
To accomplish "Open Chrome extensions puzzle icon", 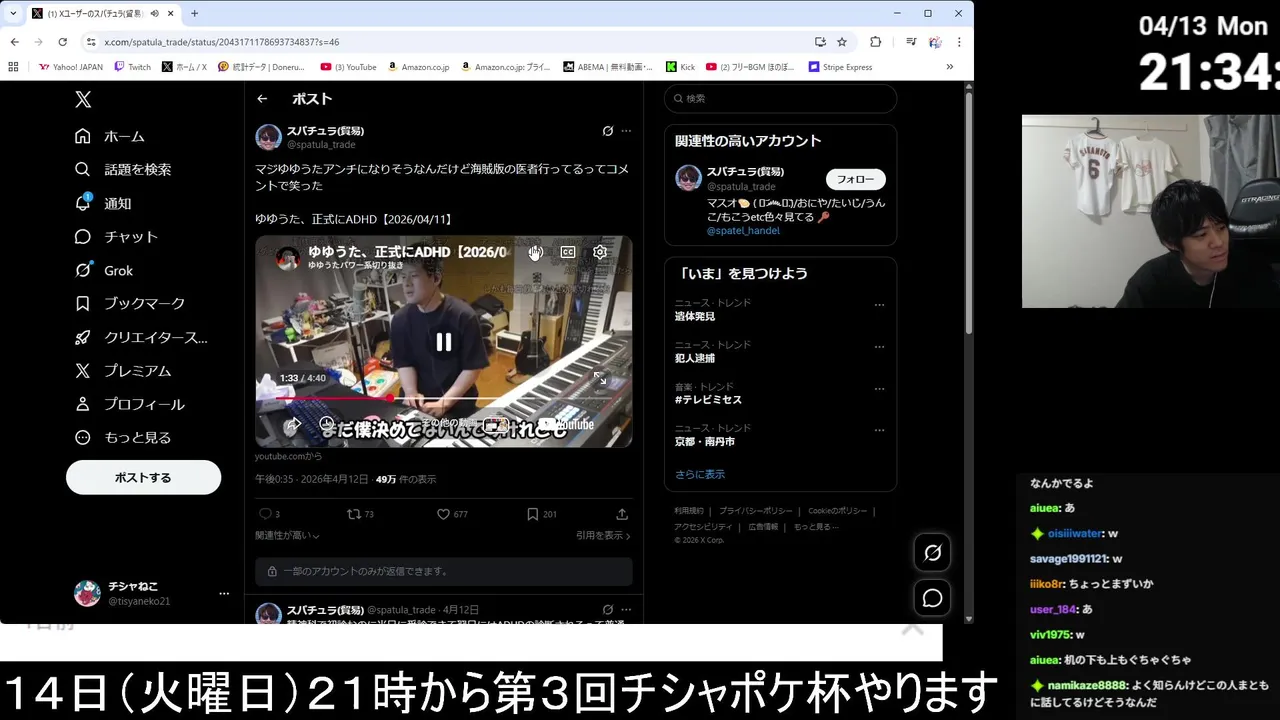I will click(x=876, y=42).
